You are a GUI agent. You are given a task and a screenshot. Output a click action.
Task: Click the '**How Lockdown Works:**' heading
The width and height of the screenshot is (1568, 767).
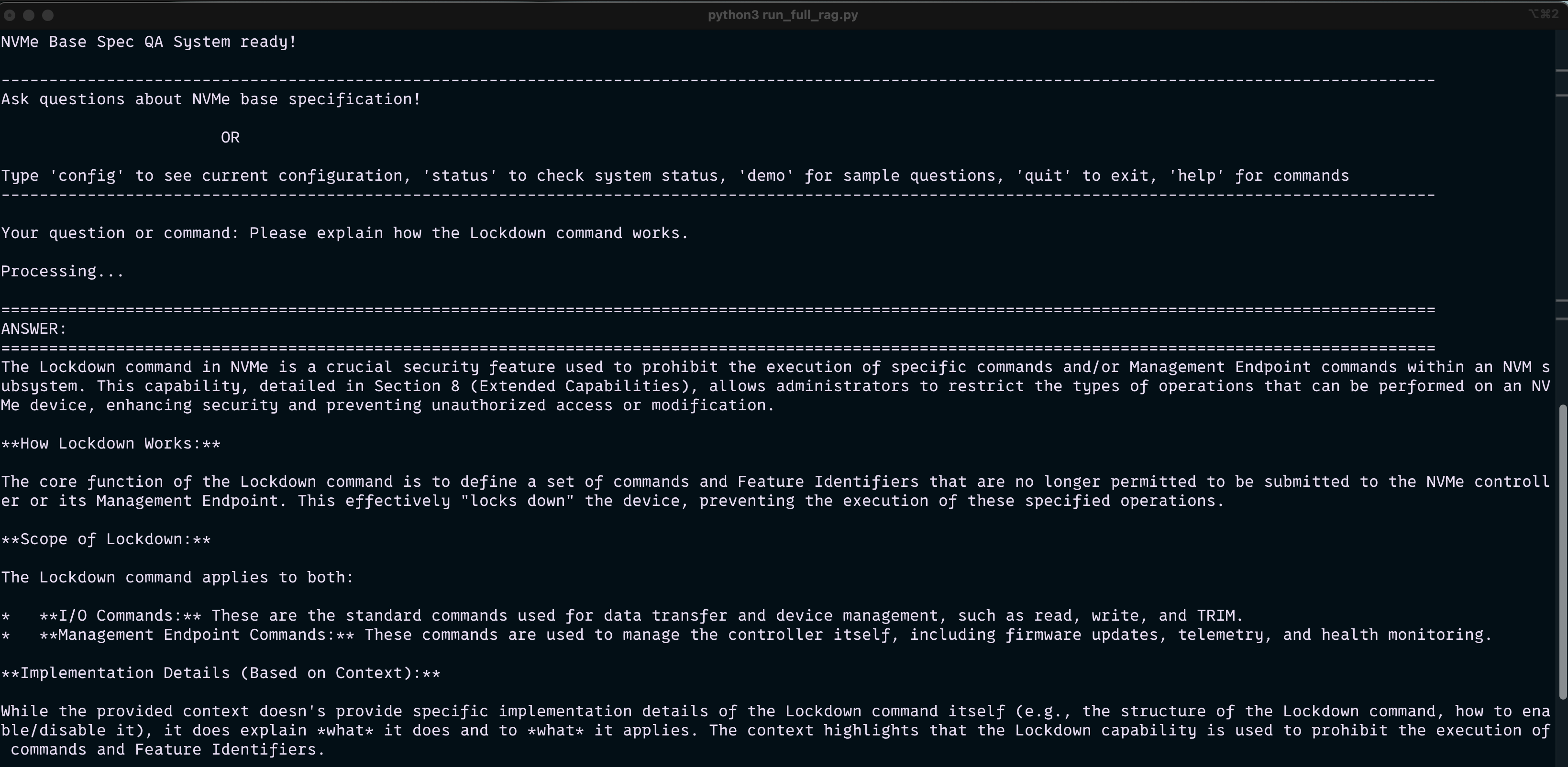tap(110, 444)
